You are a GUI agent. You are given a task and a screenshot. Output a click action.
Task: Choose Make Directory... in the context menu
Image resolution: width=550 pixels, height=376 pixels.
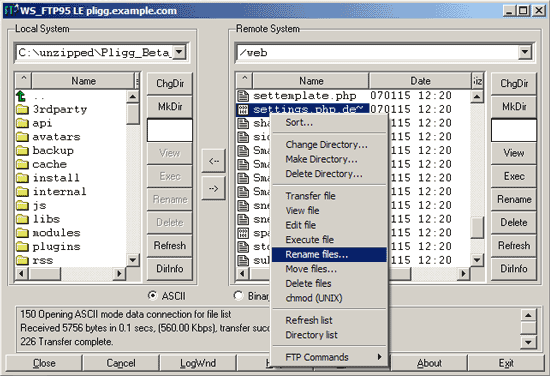(329, 159)
